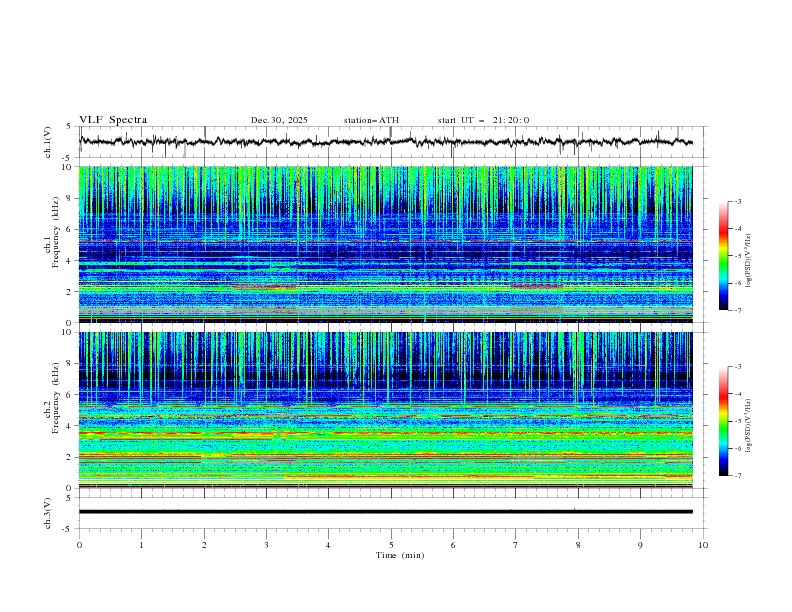792x612 pixels.
Task: Click the "2" kHz tick on ch.1 axis
Action: (70, 292)
